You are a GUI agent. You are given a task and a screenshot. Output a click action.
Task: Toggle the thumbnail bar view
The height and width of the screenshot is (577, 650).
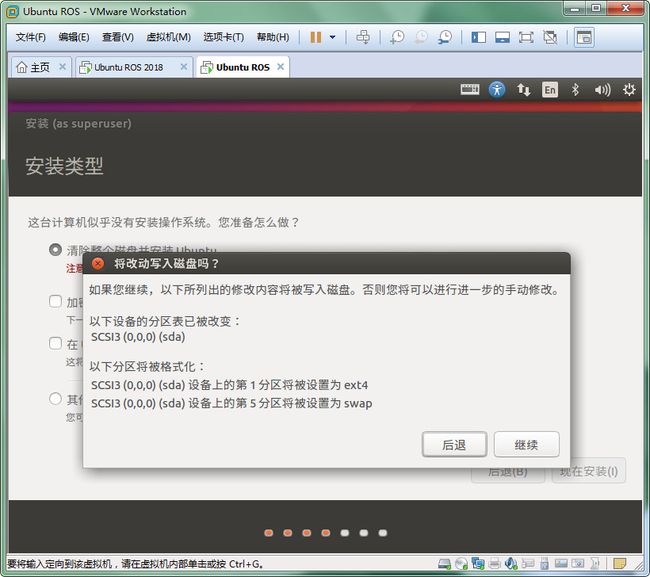tap(502, 38)
